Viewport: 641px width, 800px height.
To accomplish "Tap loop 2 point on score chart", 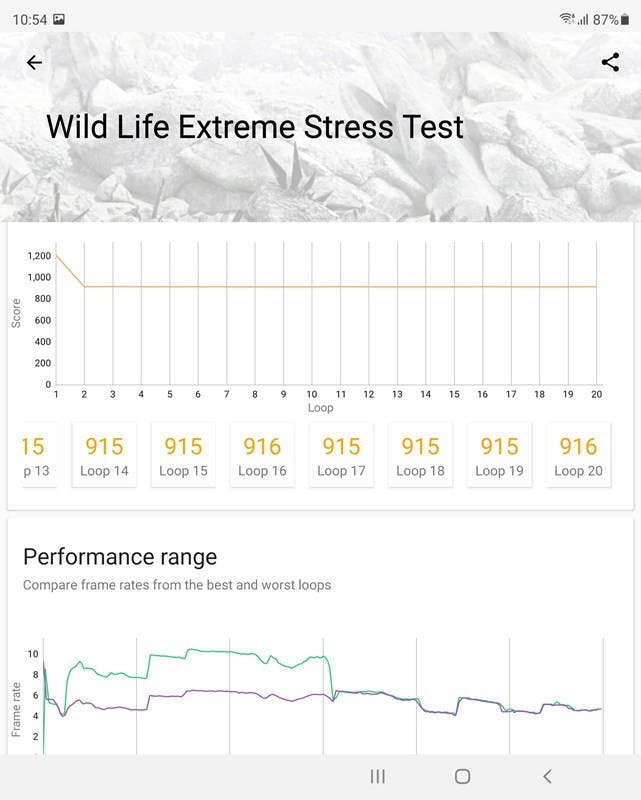I will pyautogui.click(x=84, y=287).
